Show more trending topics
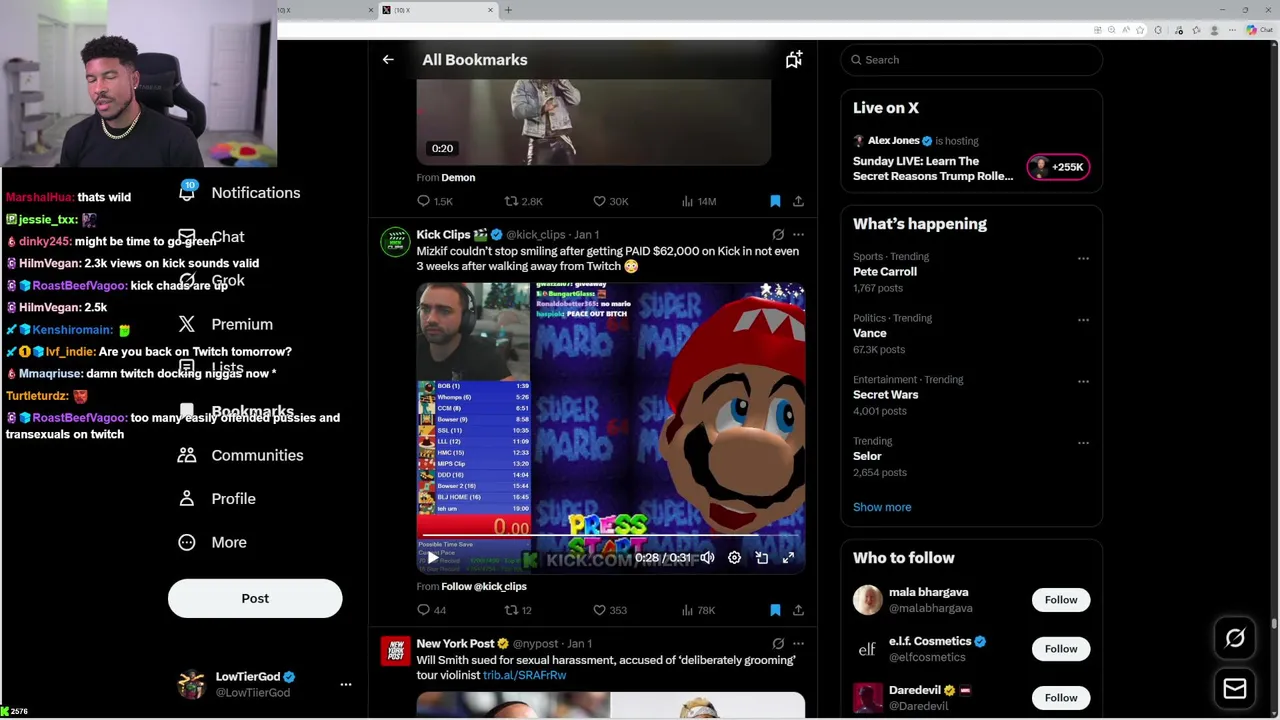 (x=882, y=507)
